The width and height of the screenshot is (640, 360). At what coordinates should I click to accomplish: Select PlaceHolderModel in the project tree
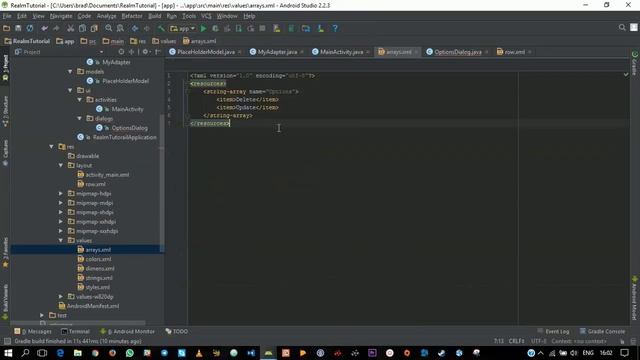(x=125, y=81)
